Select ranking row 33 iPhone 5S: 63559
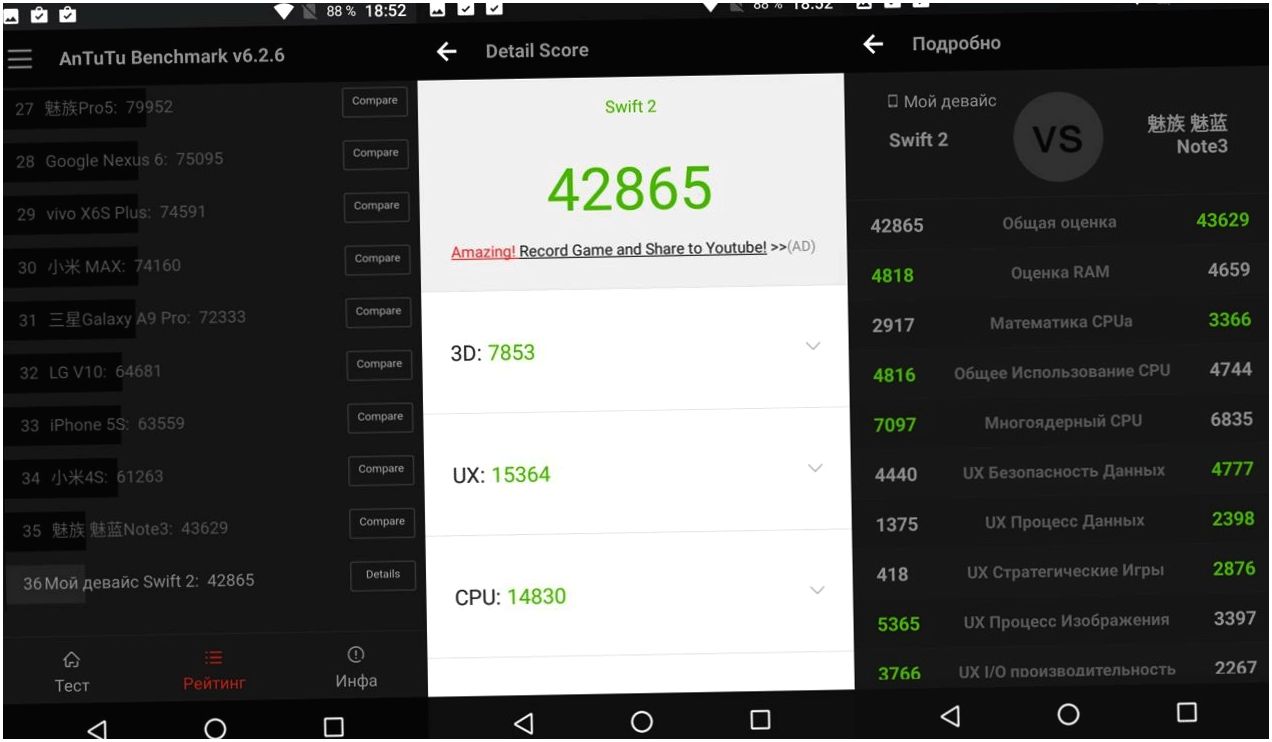 point(102,424)
